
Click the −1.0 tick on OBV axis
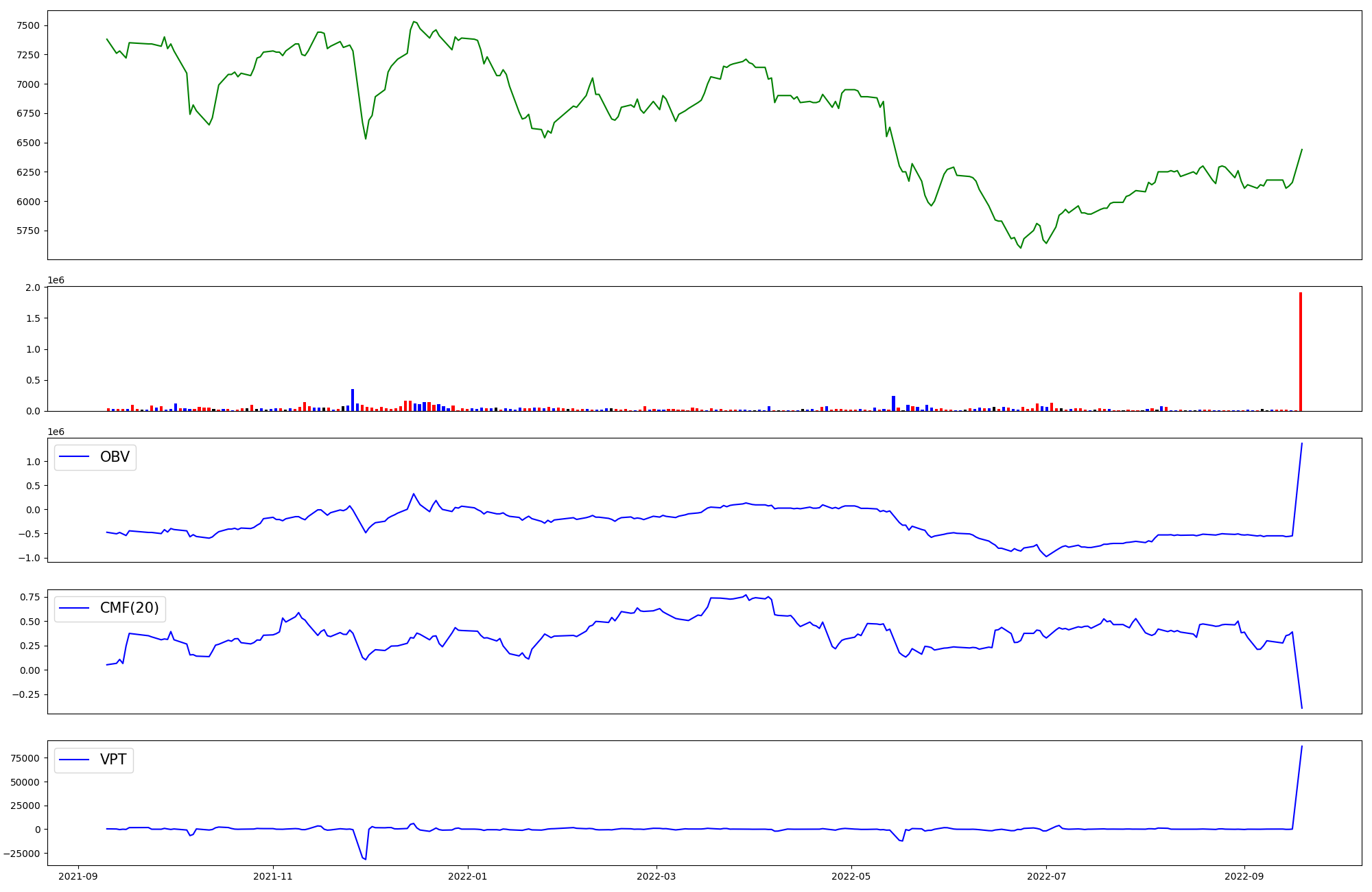pyautogui.click(x=30, y=558)
